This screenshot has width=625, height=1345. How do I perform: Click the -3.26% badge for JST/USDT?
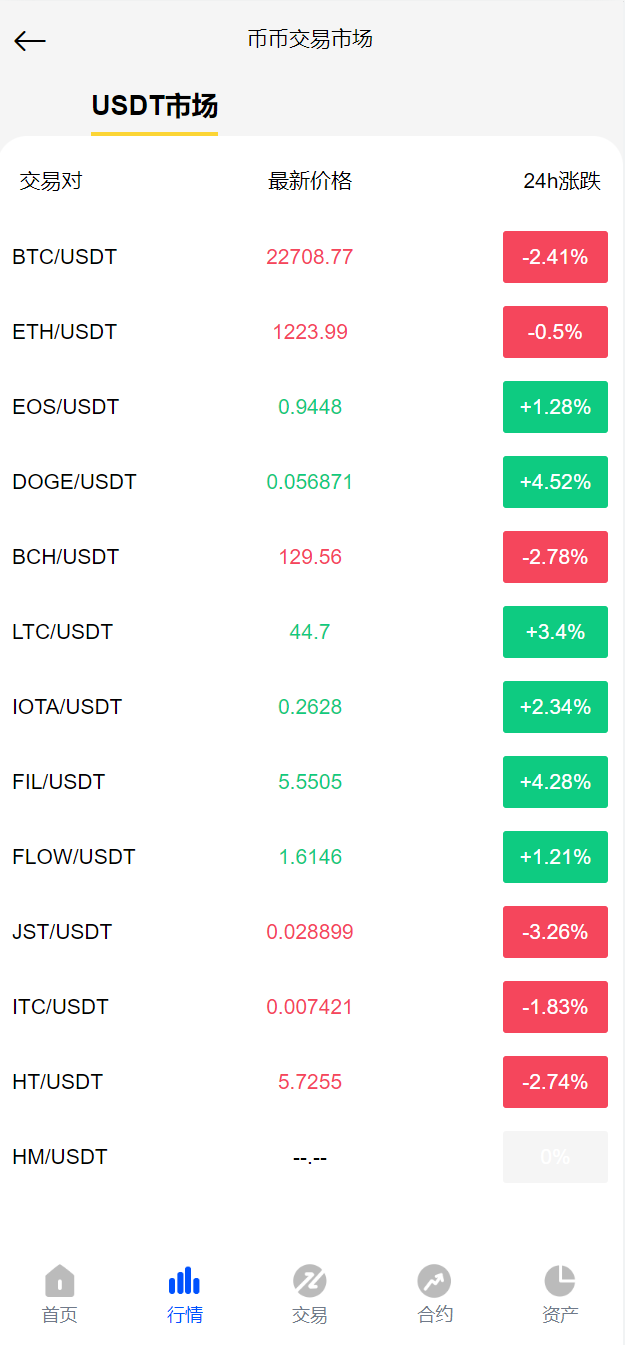click(x=555, y=932)
